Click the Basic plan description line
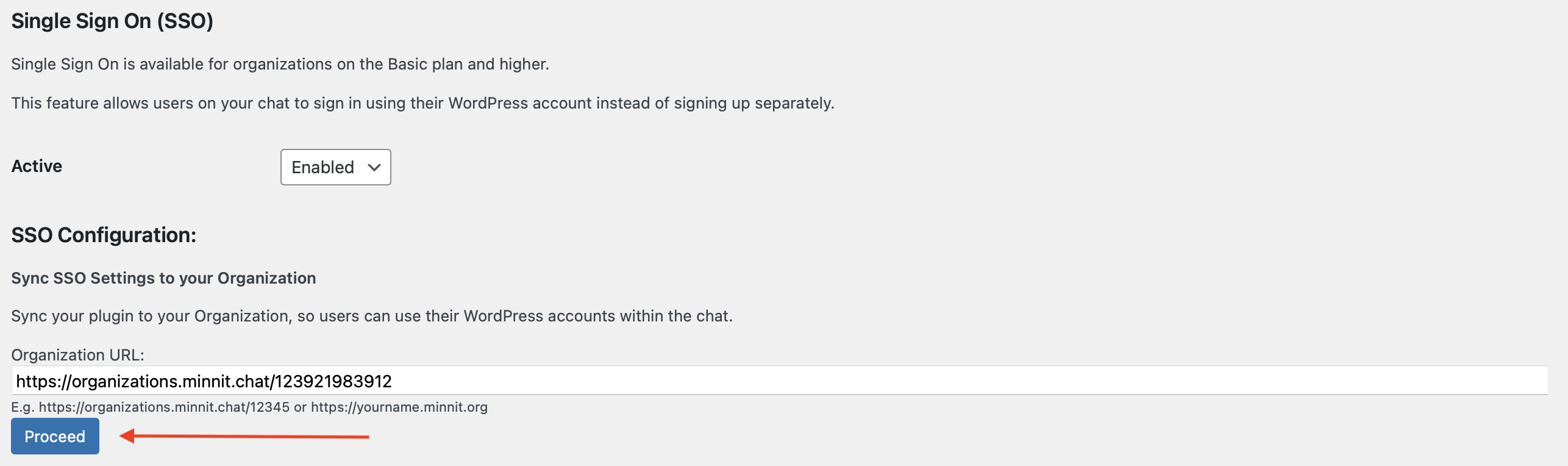Image resolution: width=1568 pixels, height=466 pixels. point(279,63)
